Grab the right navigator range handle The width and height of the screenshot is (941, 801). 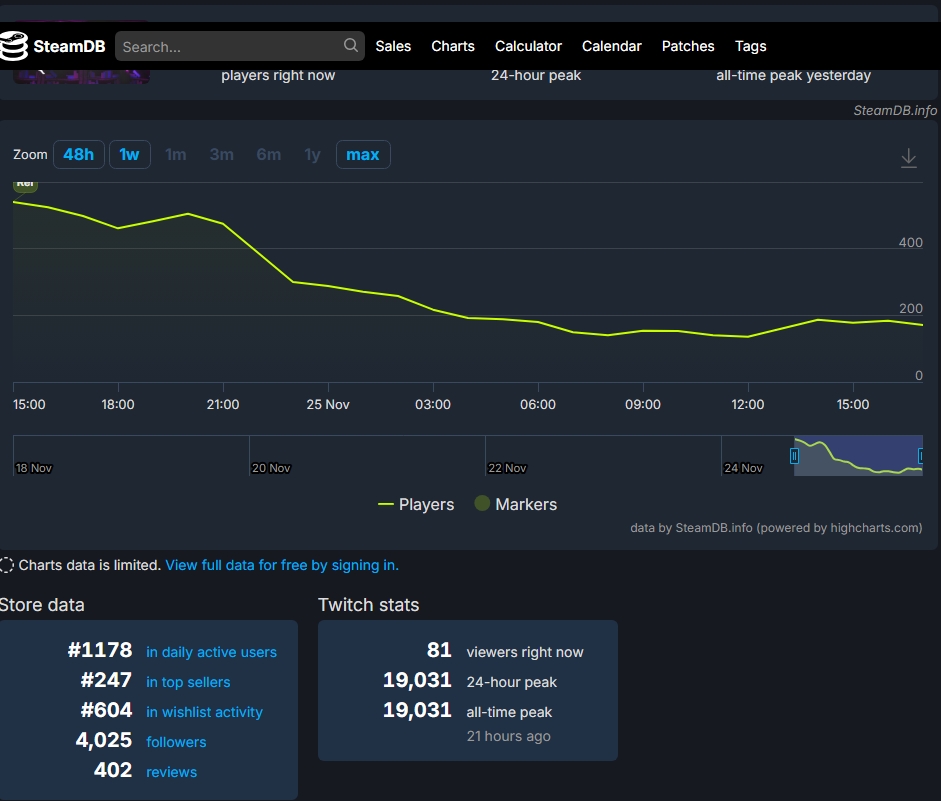click(921, 456)
